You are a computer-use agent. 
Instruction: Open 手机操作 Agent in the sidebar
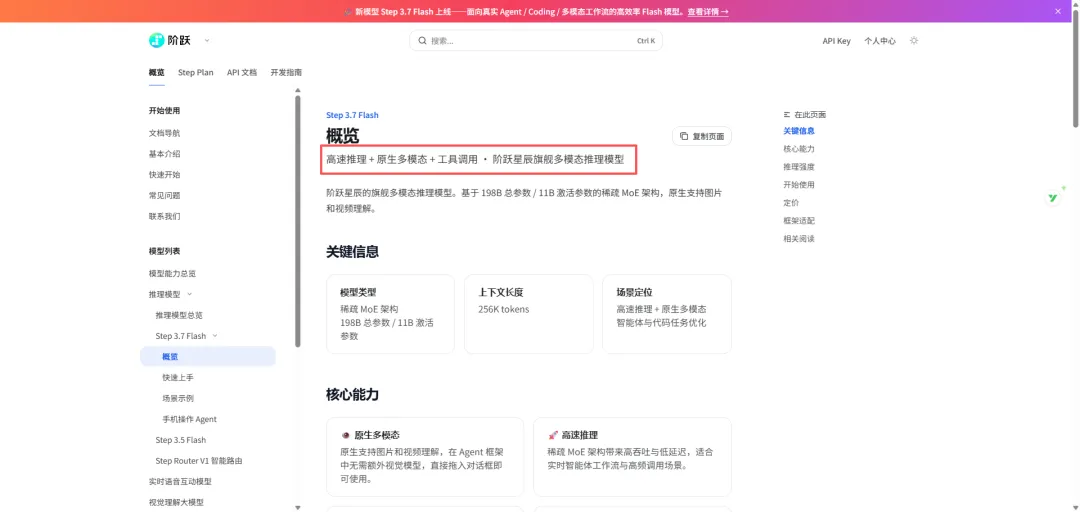tap(189, 419)
